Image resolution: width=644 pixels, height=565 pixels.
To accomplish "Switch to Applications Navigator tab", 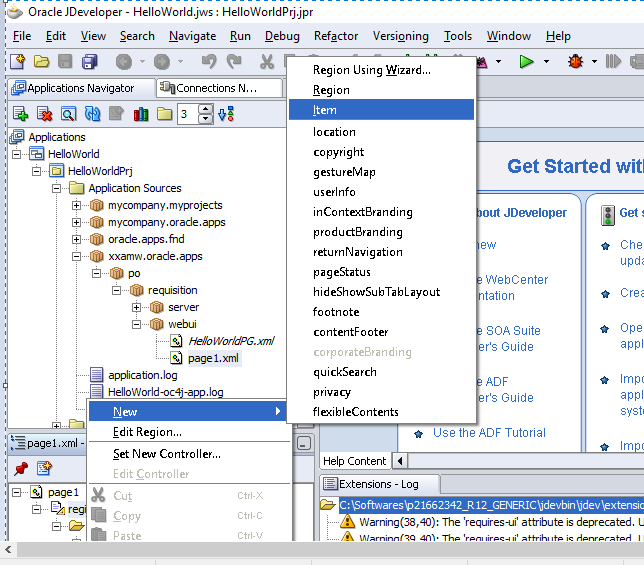I will (80, 88).
